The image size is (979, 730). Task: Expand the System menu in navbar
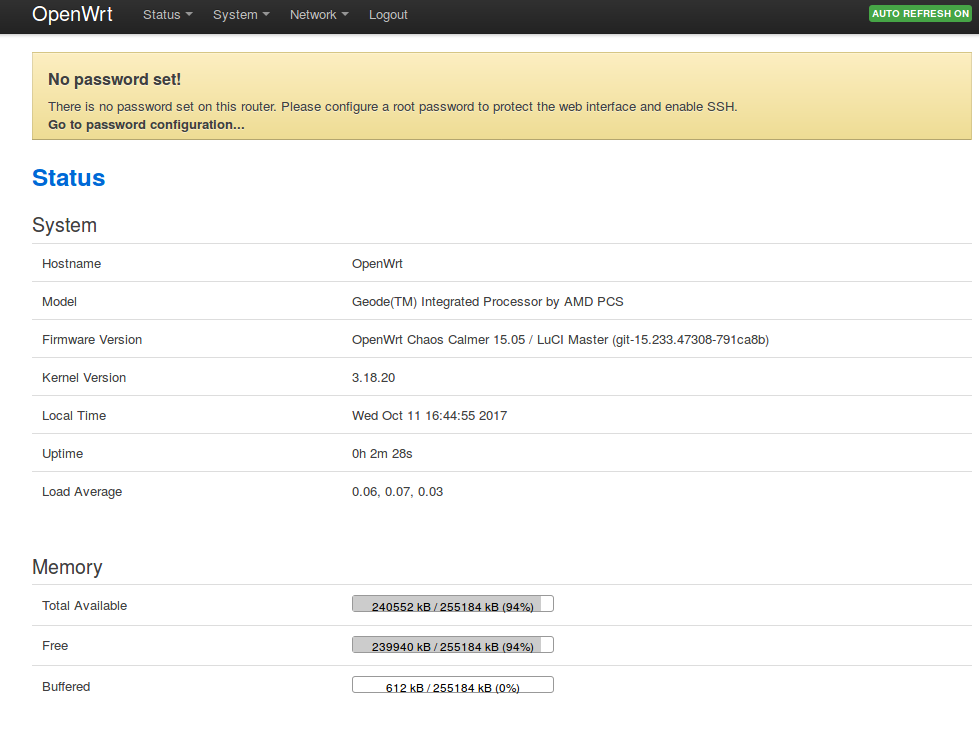click(x=241, y=14)
